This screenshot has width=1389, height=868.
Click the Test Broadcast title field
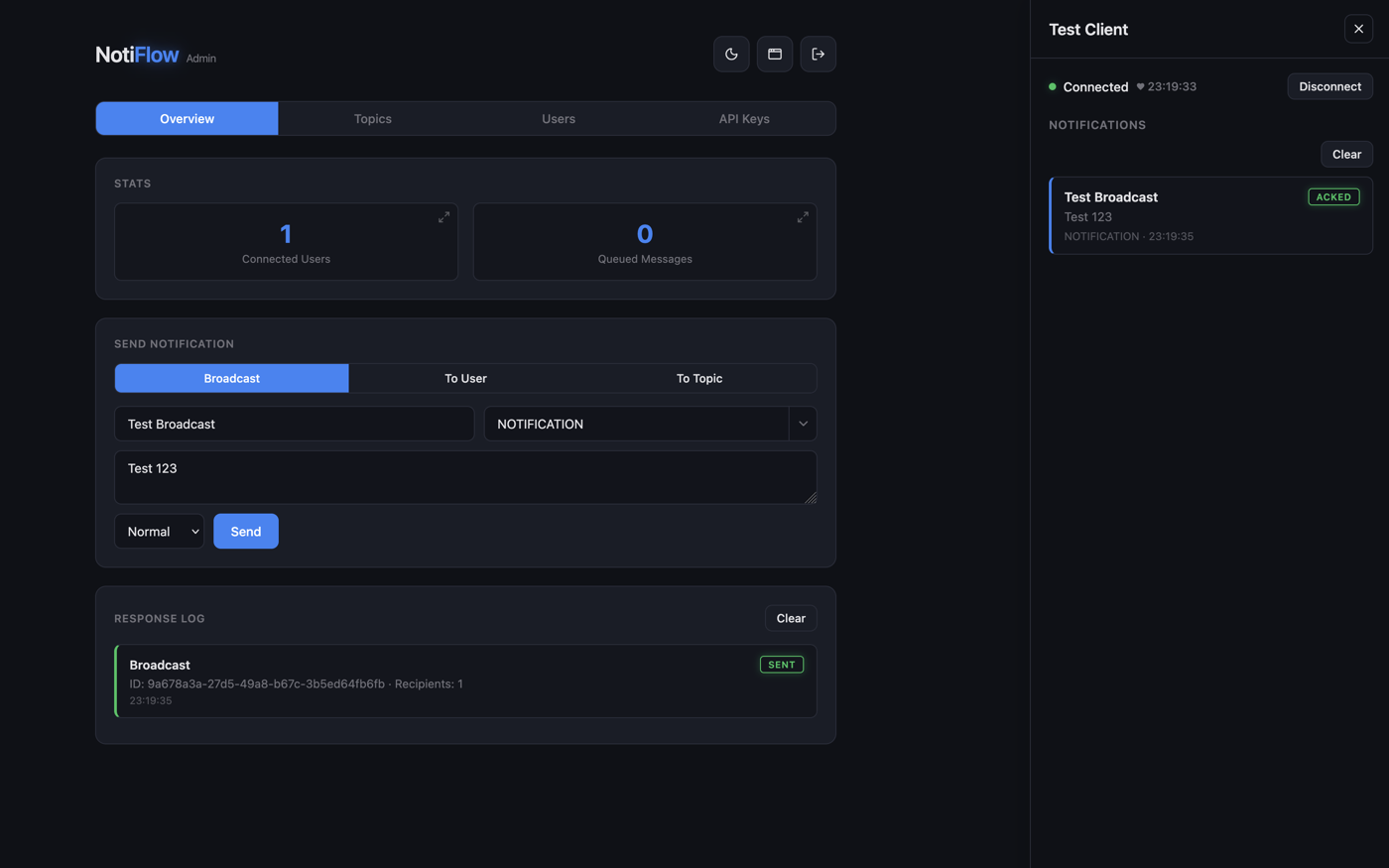pyautogui.click(x=295, y=424)
